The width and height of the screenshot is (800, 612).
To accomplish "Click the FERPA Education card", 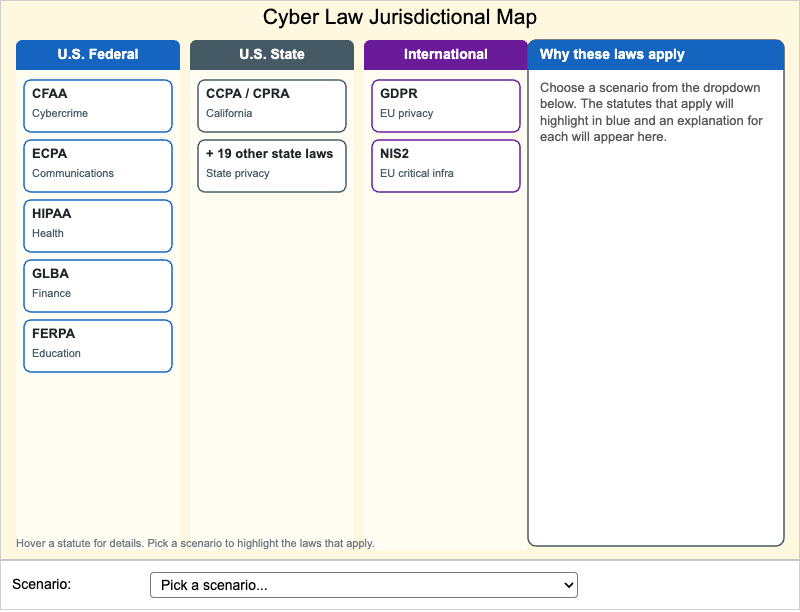I will point(98,346).
